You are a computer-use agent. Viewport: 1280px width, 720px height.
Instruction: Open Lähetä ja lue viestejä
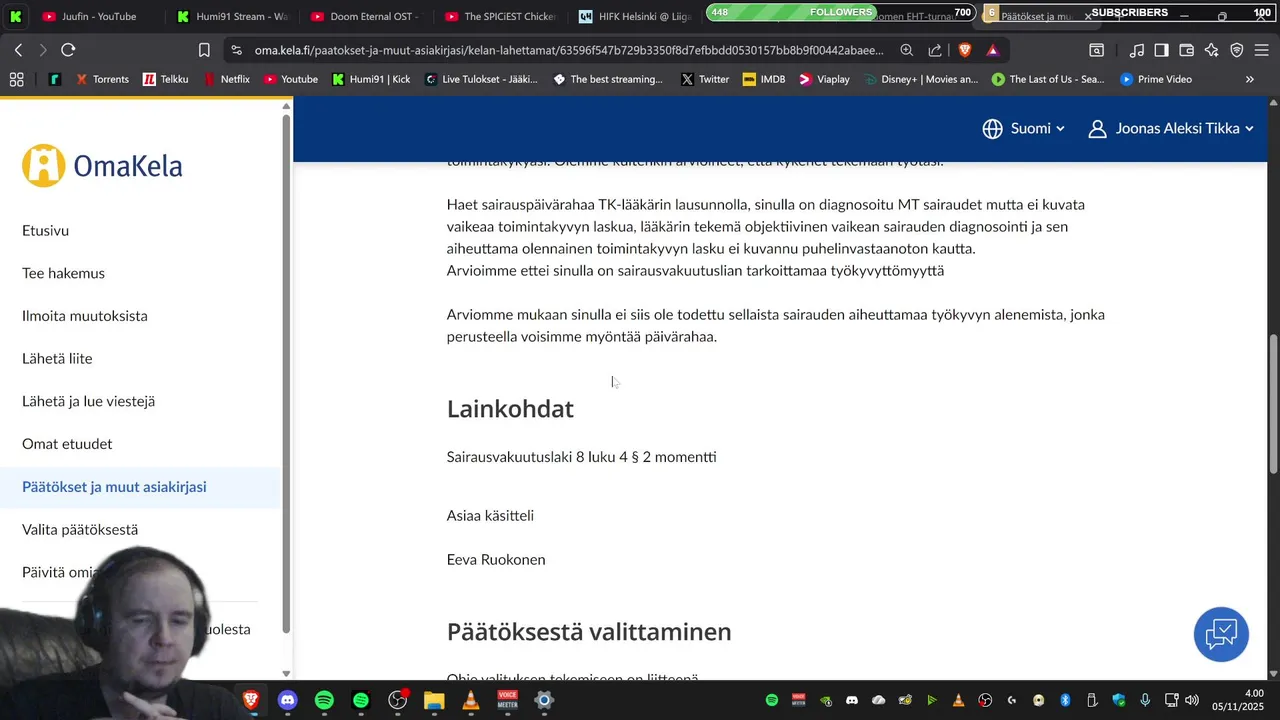[88, 401]
